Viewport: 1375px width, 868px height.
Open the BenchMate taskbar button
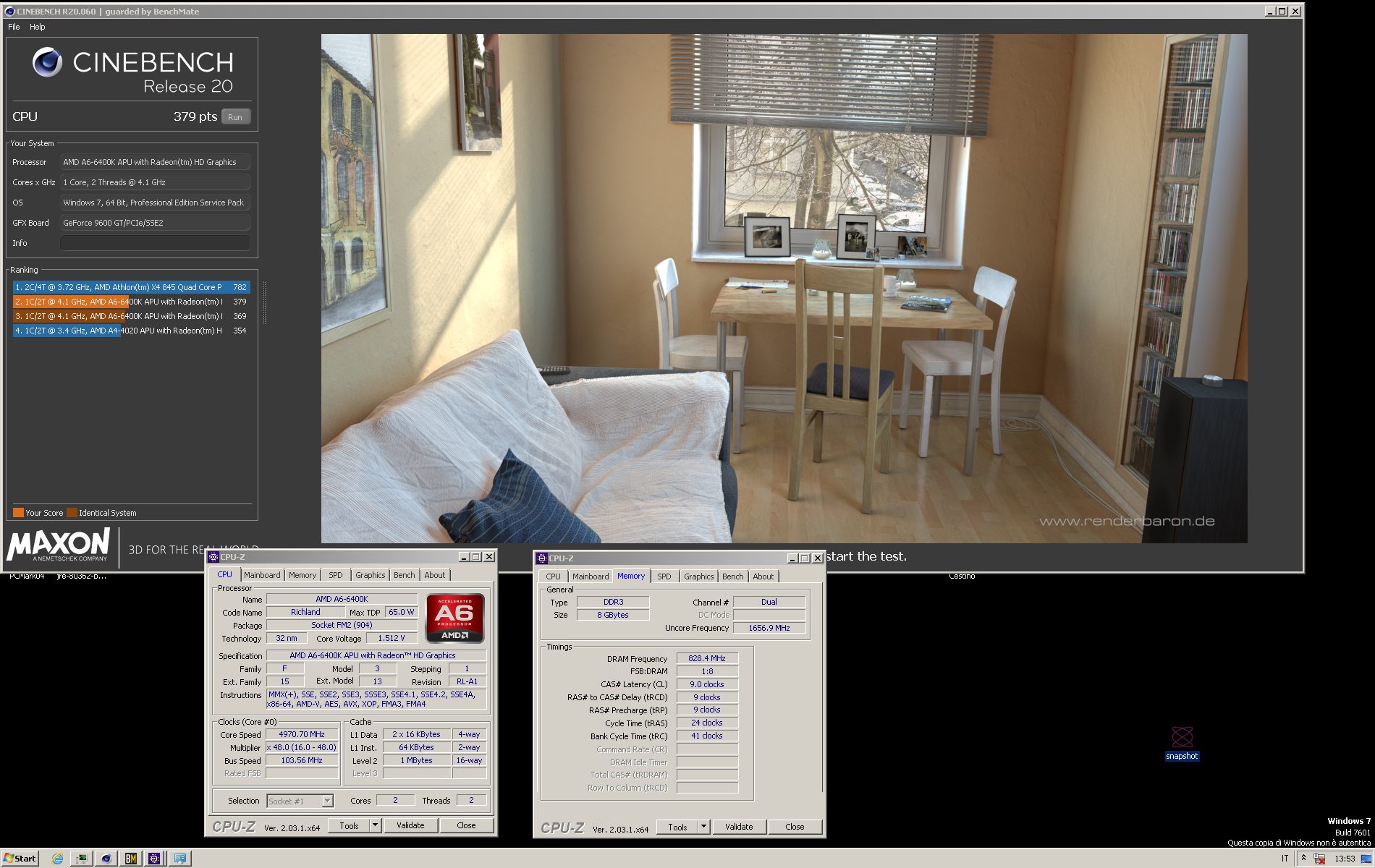coord(131,859)
